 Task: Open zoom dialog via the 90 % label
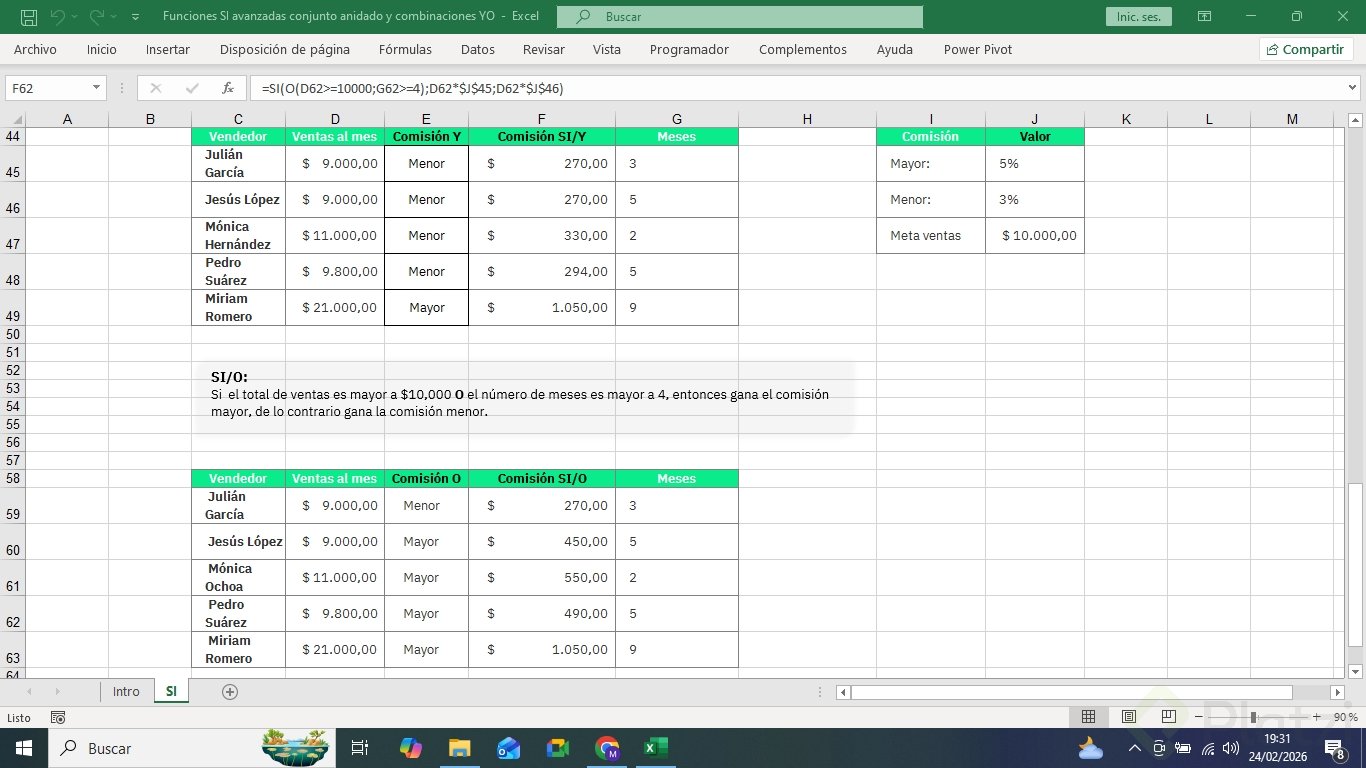click(1345, 717)
